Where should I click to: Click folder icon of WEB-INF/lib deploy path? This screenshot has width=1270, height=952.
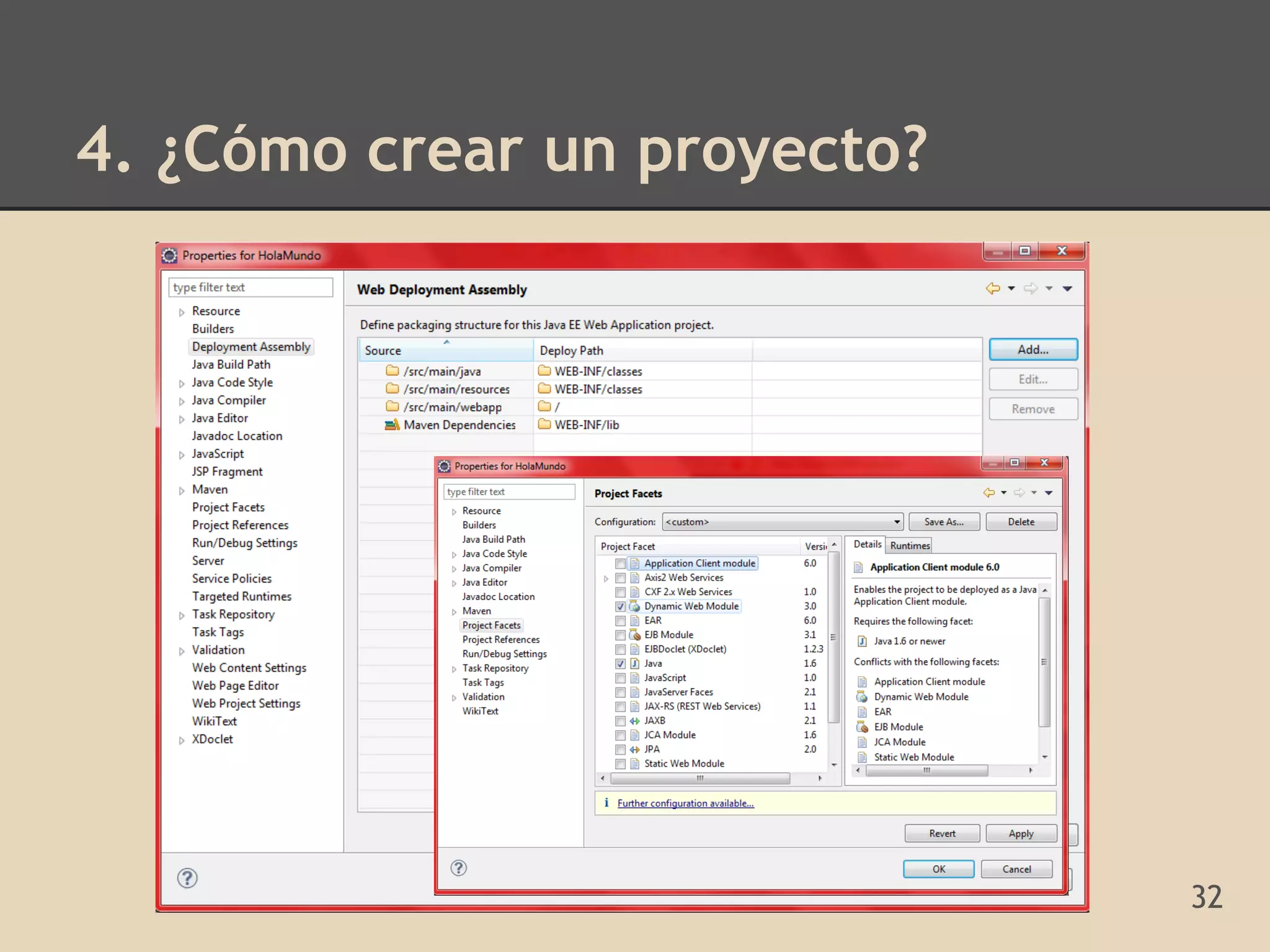click(544, 425)
